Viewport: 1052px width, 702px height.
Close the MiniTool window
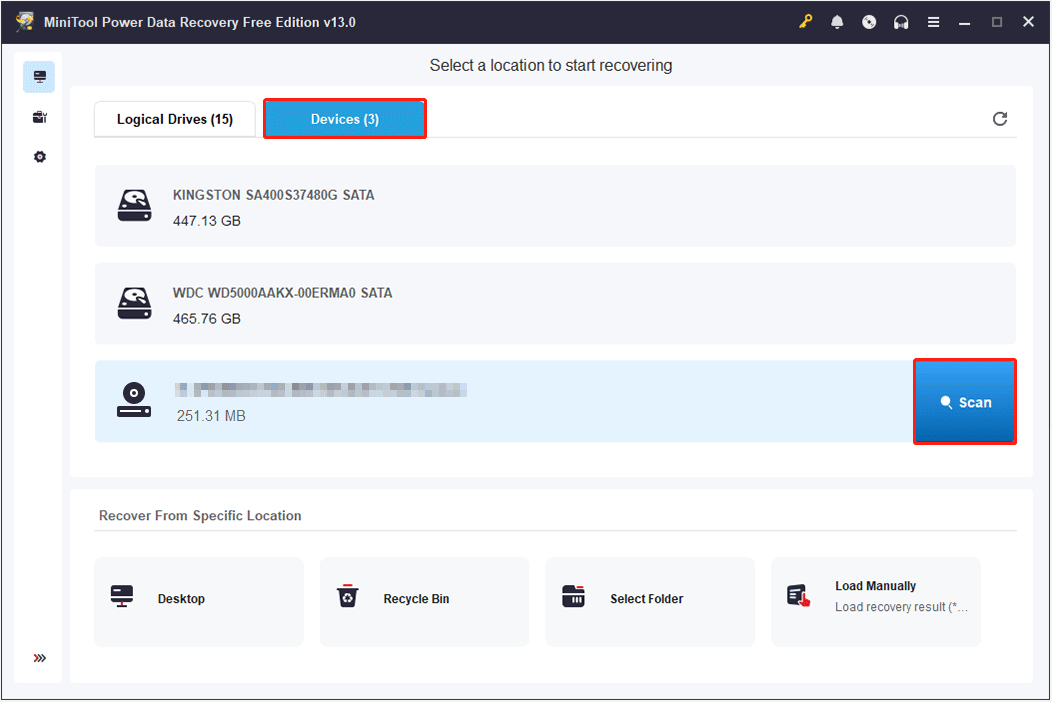point(1029,21)
